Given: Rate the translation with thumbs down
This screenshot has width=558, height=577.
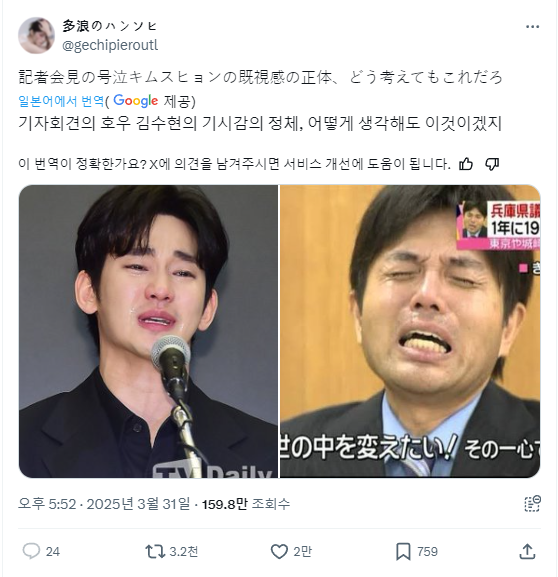Looking at the screenshot, I should [492, 164].
